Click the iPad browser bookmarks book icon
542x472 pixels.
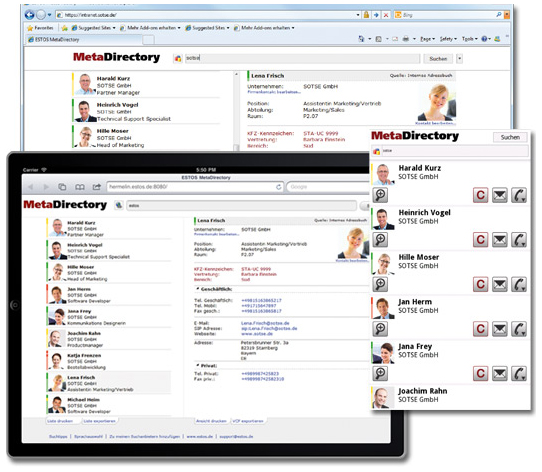pyautogui.click(x=80, y=187)
